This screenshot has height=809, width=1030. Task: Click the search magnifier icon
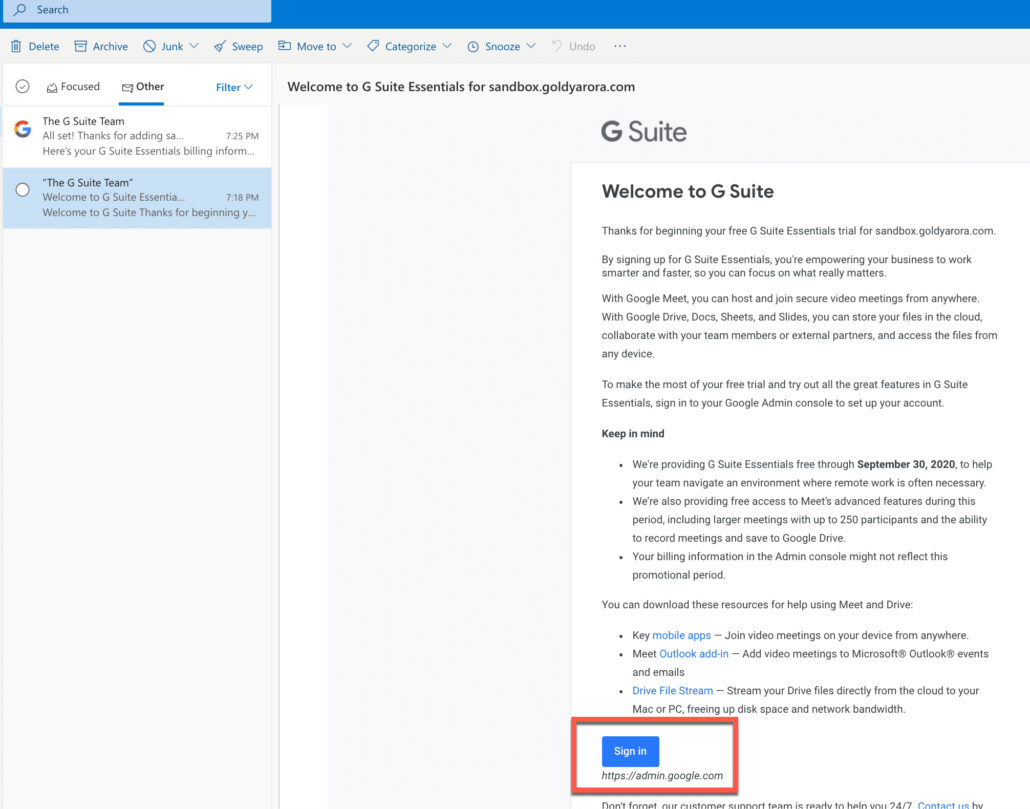tap(20, 10)
